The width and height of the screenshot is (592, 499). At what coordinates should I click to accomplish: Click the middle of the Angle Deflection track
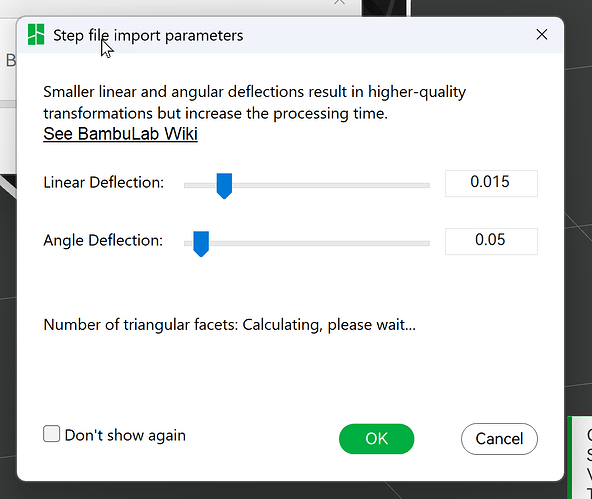(307, 243)
